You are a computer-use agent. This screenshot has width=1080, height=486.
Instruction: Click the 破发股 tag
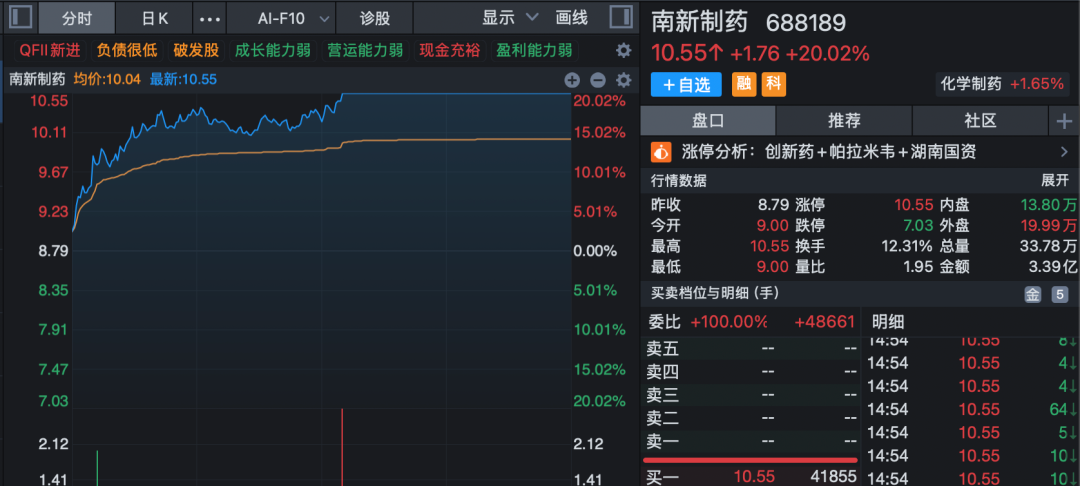(x=196, y=50)
